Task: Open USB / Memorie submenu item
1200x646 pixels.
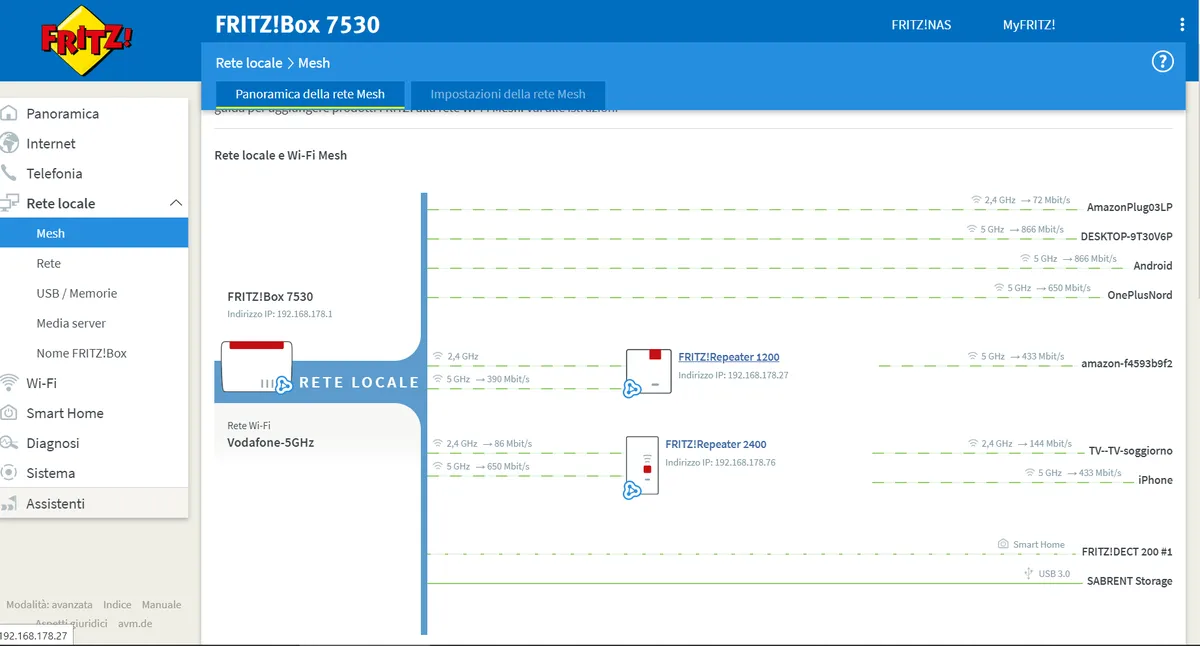Action: pos(77,293)
